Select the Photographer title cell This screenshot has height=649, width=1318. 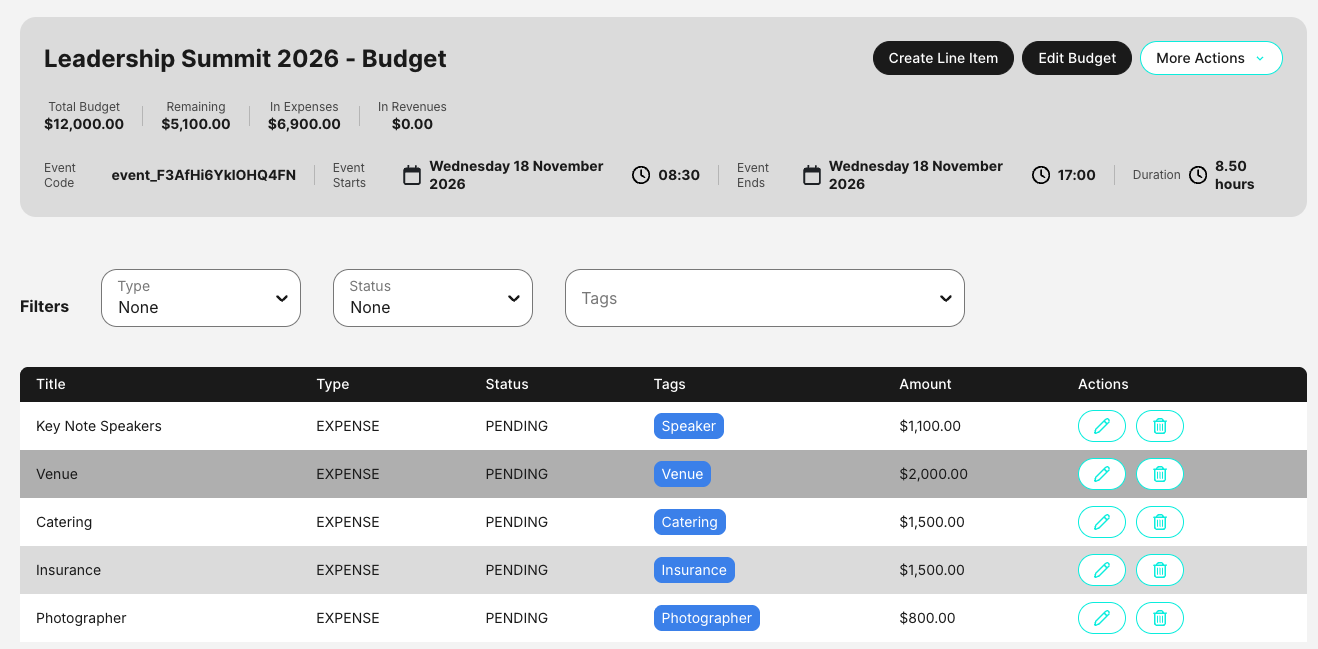coord(81,618)
